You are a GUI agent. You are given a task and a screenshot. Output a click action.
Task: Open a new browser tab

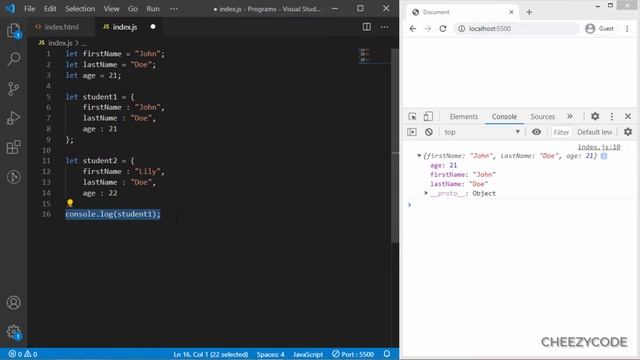pyautogui.click(x=529, y=12)
